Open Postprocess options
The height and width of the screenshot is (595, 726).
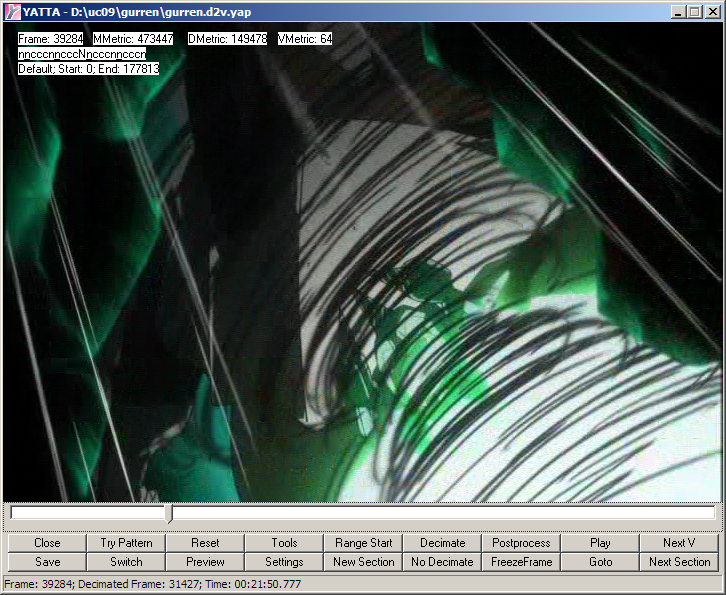click(521, 543)
